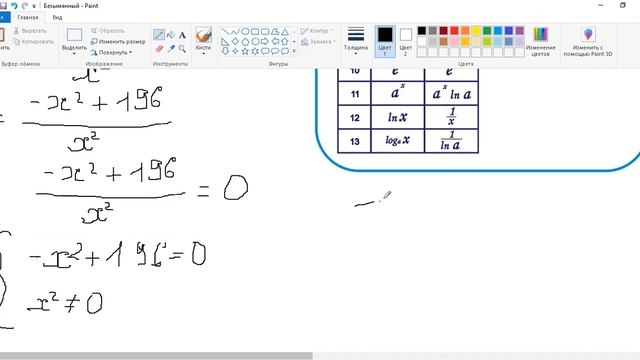Pick the red color swatch
The image size is (640, 360).
coord(454,31)
